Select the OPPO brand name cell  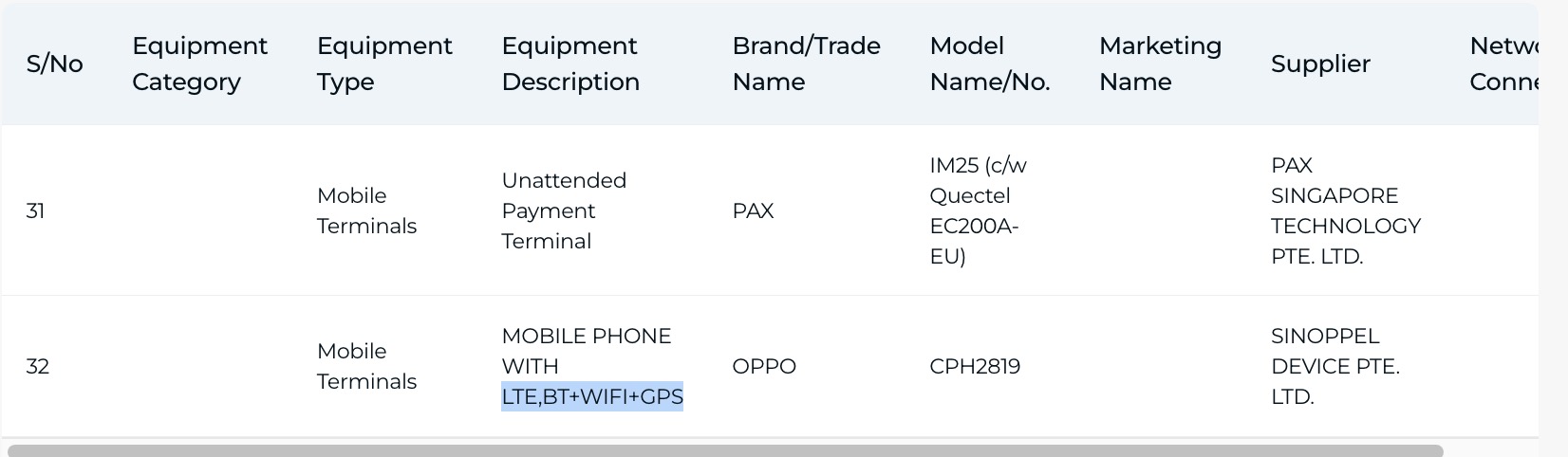(764, 366)
